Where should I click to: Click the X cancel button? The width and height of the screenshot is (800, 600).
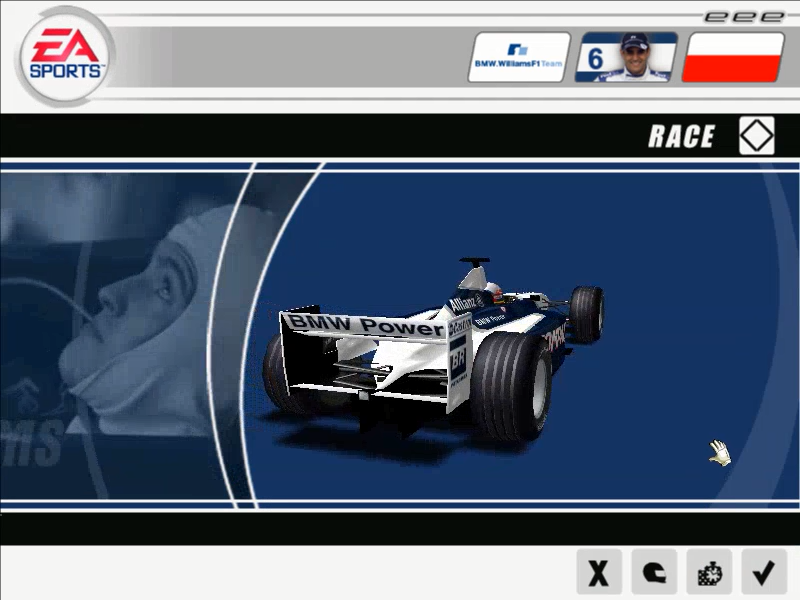[599, 572]
